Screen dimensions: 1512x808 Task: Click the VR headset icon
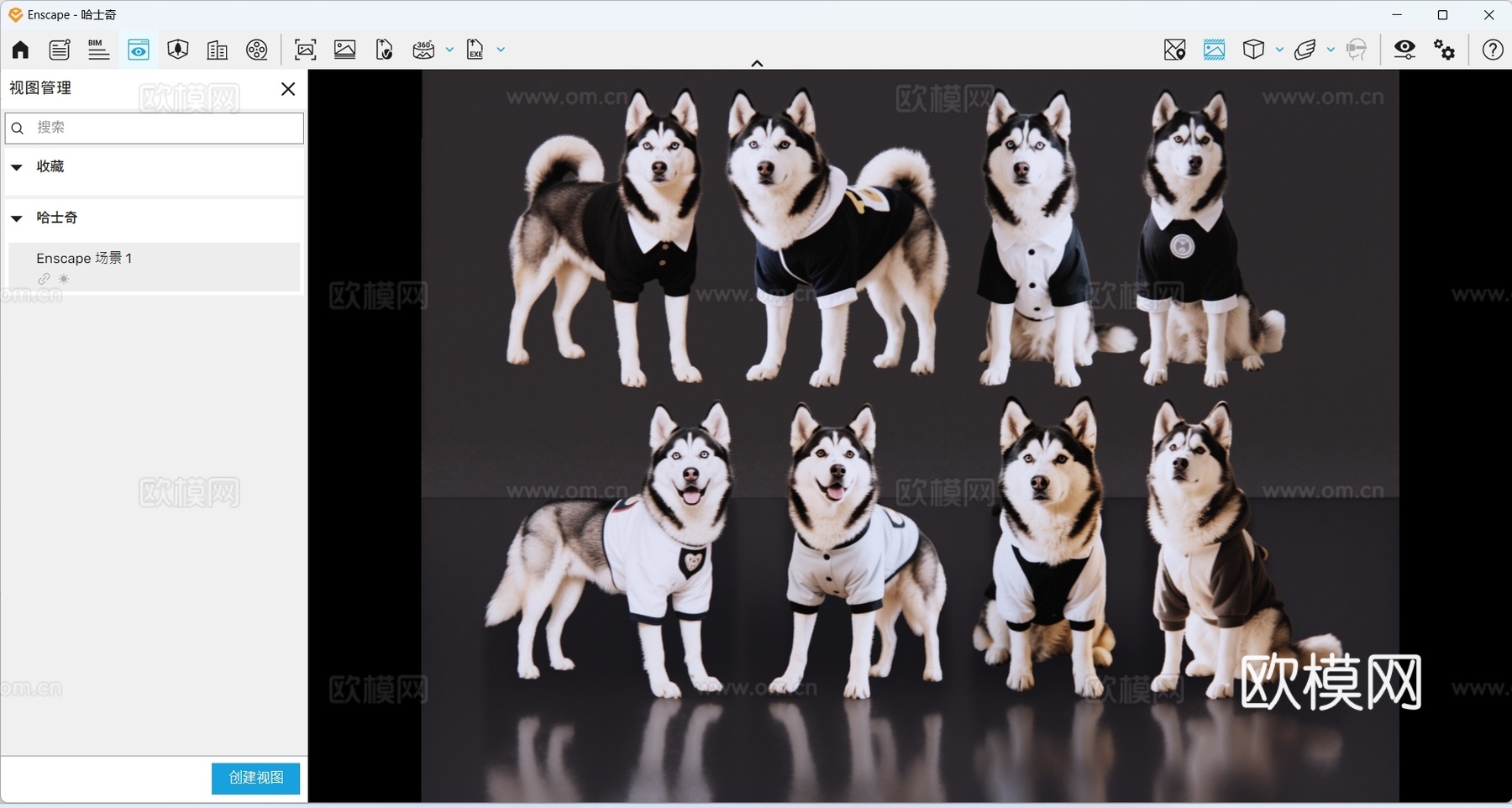[x=1356, y=50]
